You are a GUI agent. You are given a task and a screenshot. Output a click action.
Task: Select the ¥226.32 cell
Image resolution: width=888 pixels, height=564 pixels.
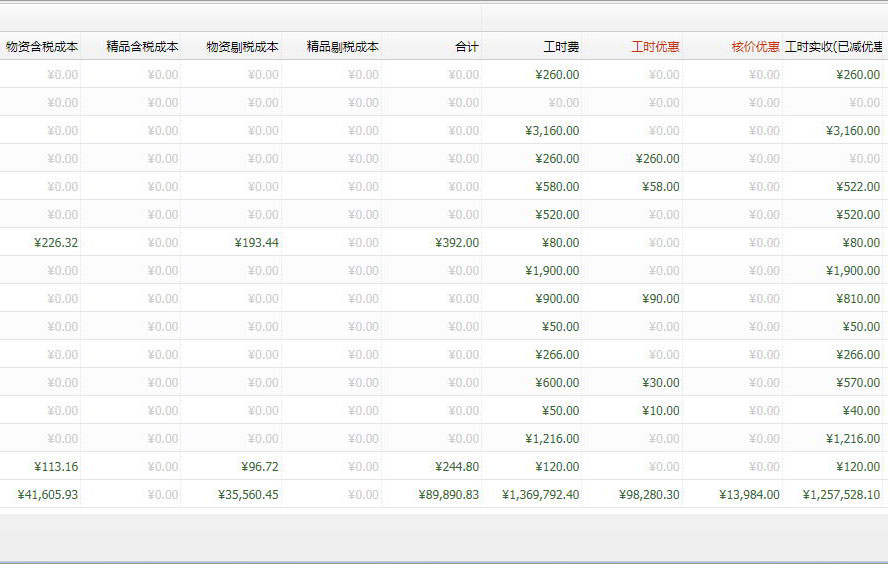56,243
